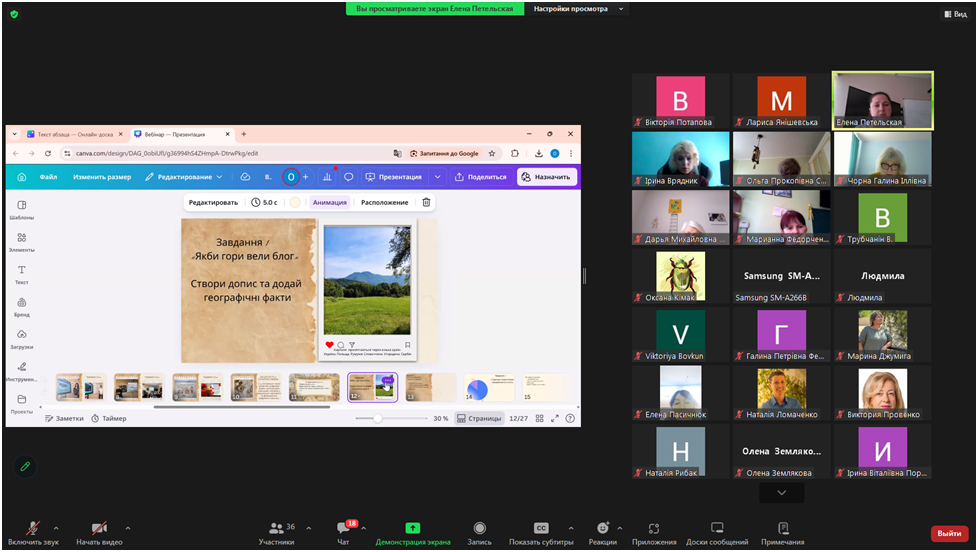Screen dimensions: 978x552
Task: Select Елена Петельская's video tile
Action: pyautogui.click(x=882, y=100)
